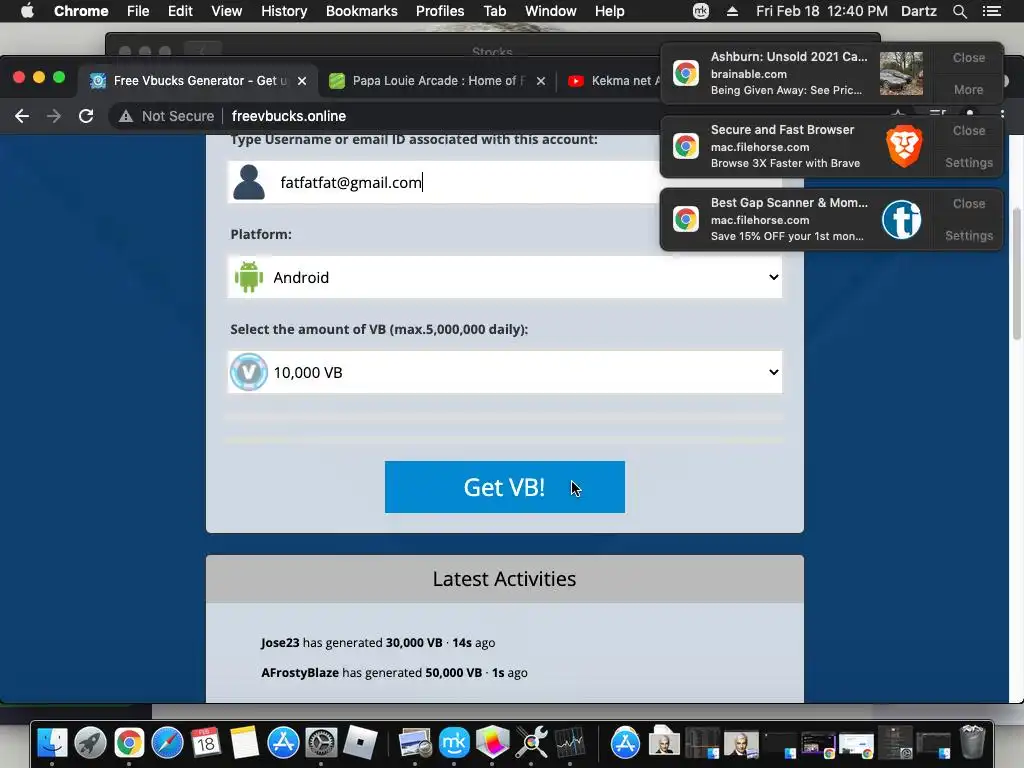
Task: Click the Not Secure warning indicator
Action: point(167,116)
